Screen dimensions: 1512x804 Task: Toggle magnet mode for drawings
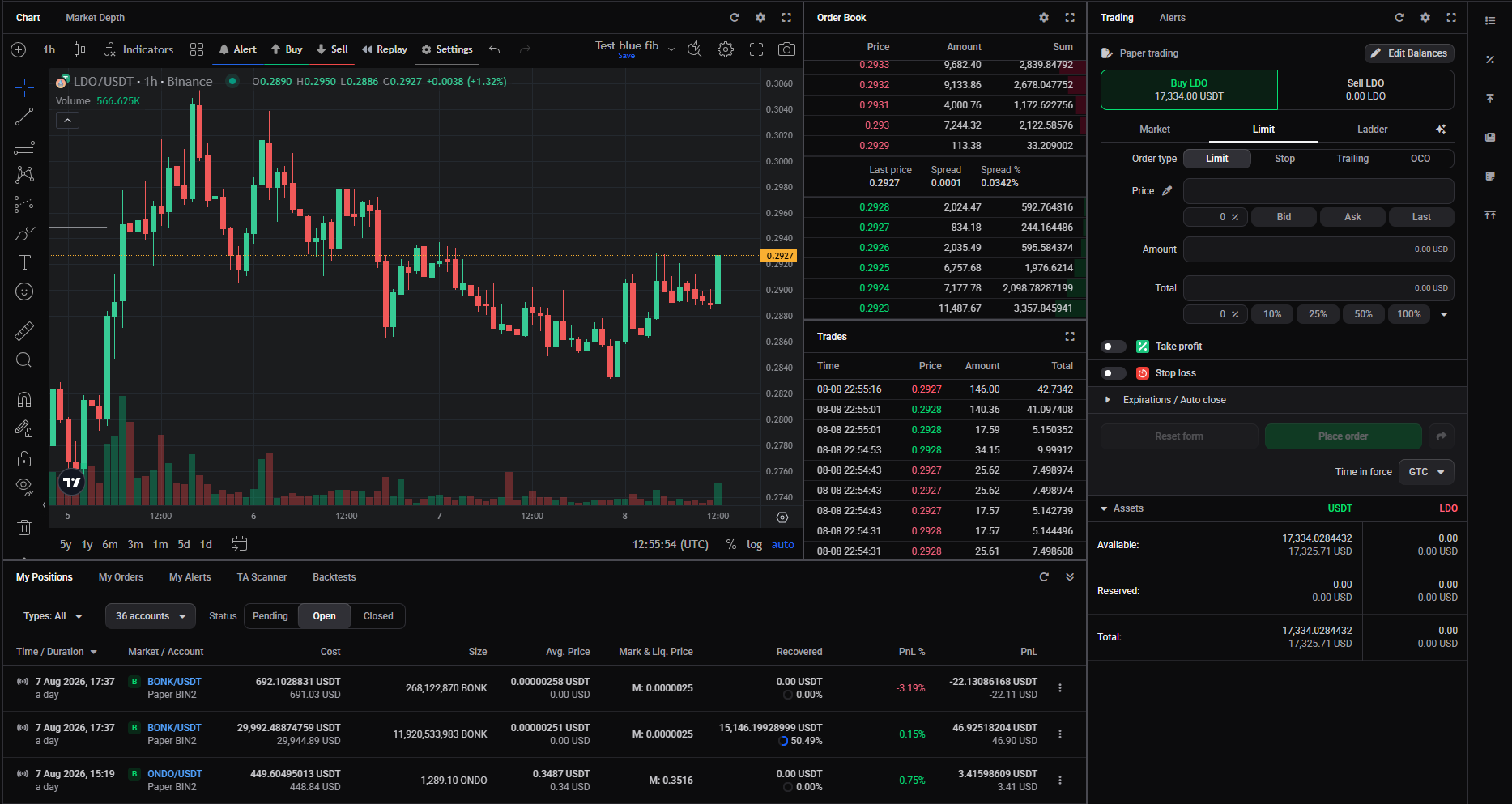click(24, 399)
